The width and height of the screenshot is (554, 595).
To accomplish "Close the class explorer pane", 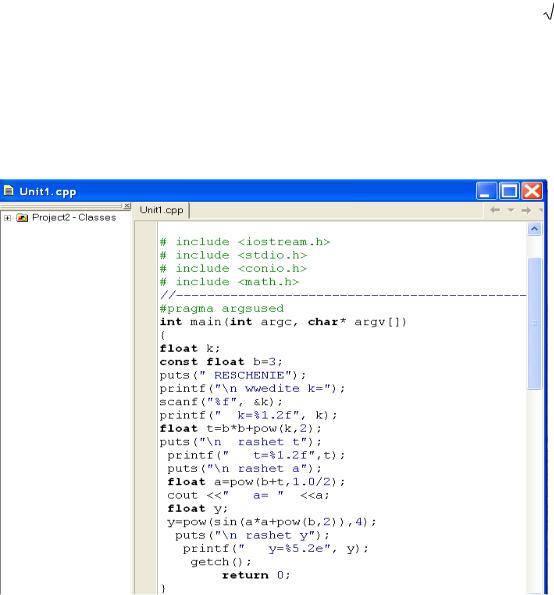I will pos(127,206).
